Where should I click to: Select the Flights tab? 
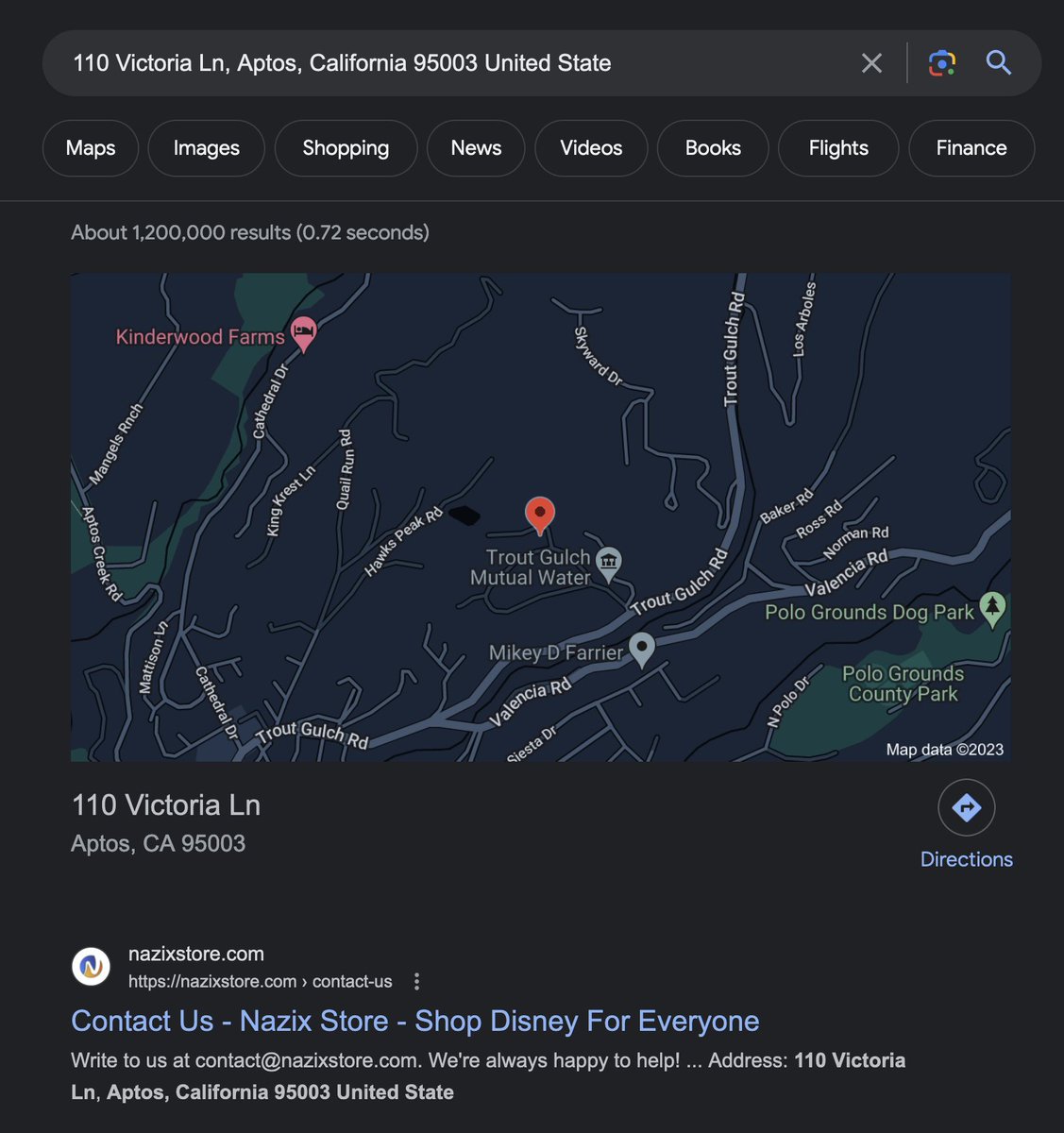838,148
